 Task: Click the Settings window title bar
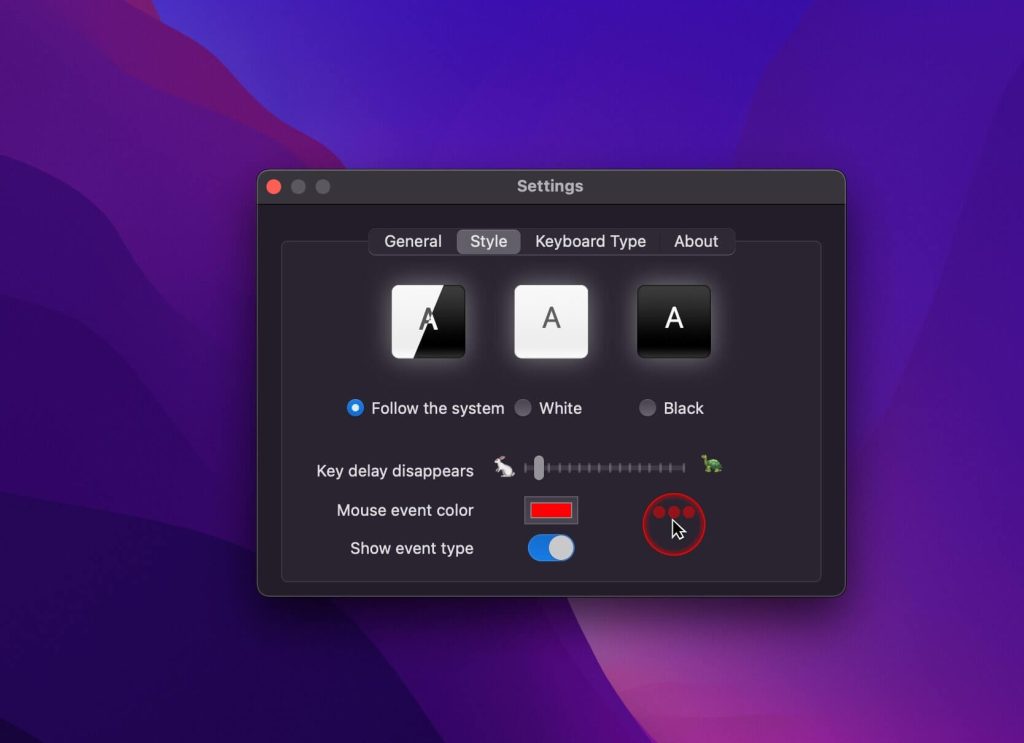pos(550,186)
